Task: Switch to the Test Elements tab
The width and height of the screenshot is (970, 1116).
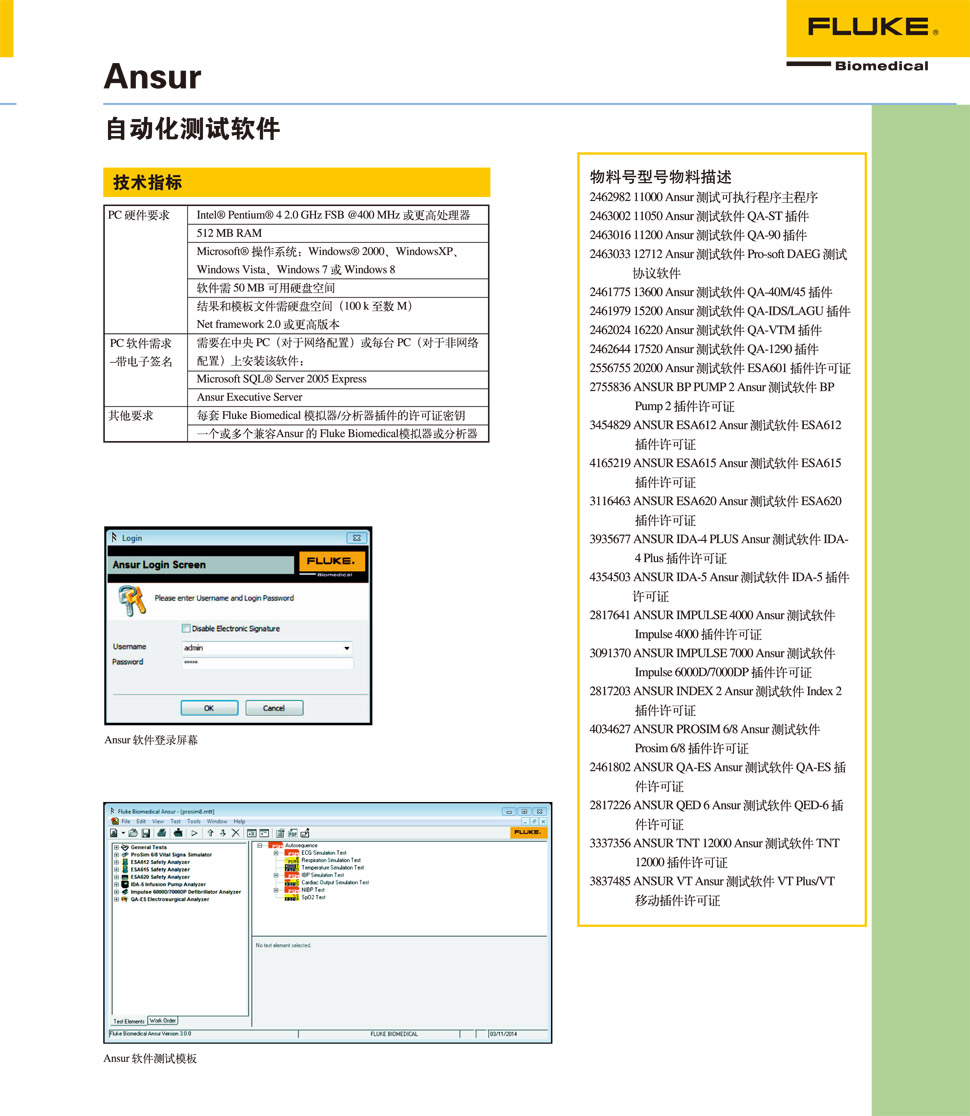Action: [129, 1021]
